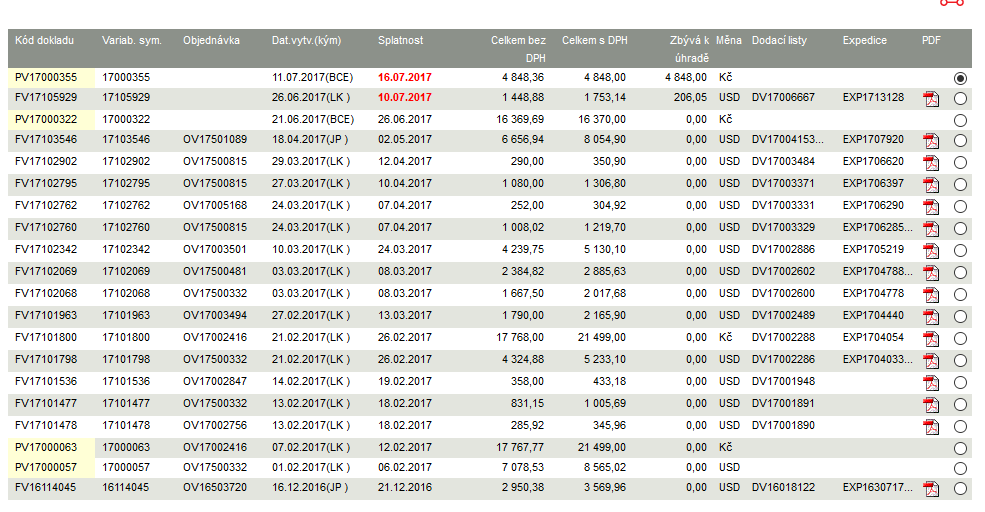Click document code PV17000355
The image size is (985, 512).
[46, 77]
